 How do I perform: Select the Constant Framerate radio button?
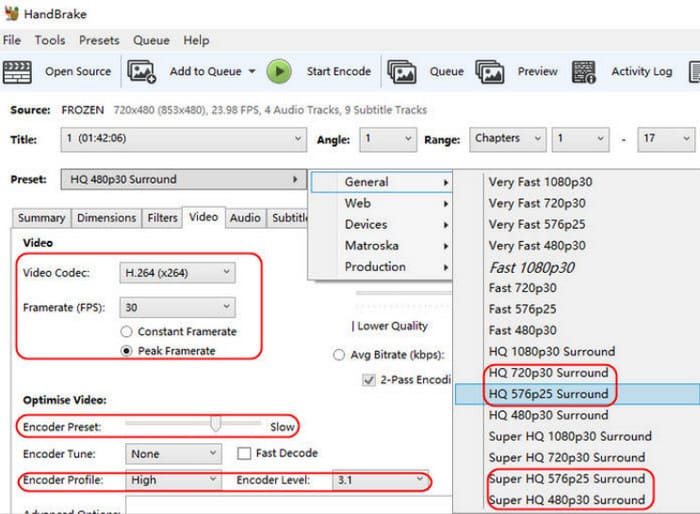[x=126, y=332]
